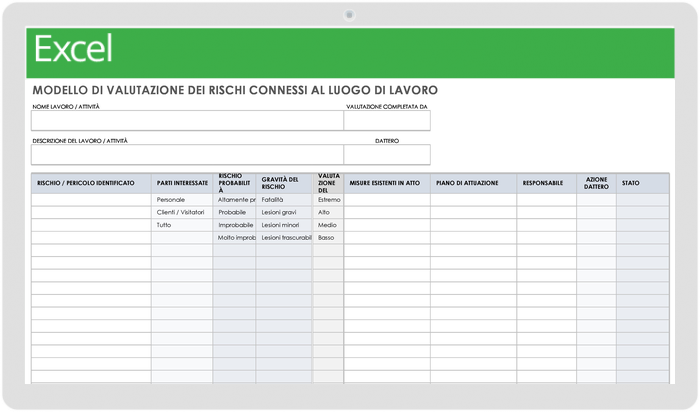Click the Altamente probabile cell

[x=234, y=200]
